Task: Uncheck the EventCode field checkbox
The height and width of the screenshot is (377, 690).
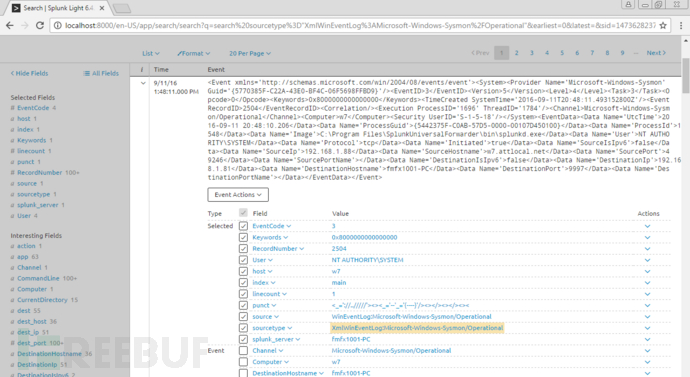Action: pos(243,226)
